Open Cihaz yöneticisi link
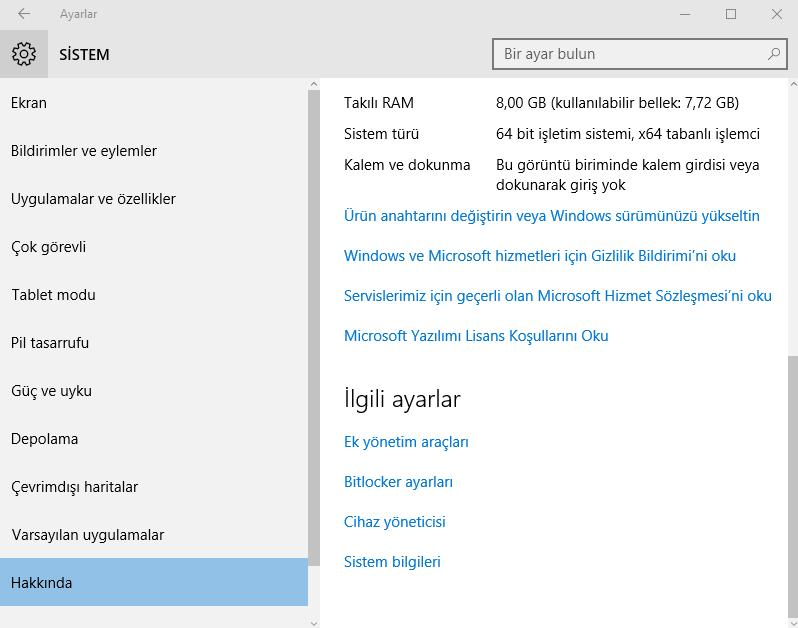The height and width of the screenshot is (628, 798). tap(394, 522)
